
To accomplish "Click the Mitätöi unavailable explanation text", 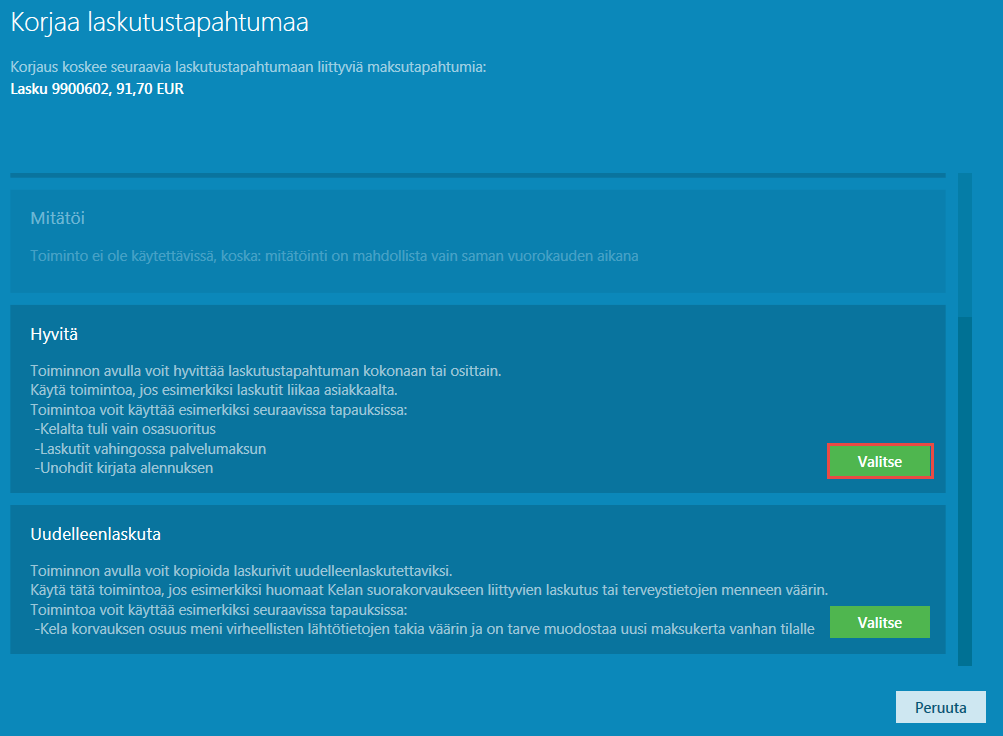I will tap(334, 255).
